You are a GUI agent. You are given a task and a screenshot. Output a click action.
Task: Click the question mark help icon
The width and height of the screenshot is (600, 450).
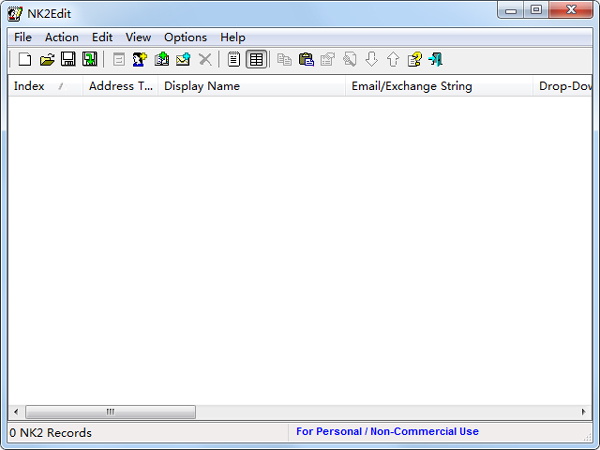(x=414, y=60)
